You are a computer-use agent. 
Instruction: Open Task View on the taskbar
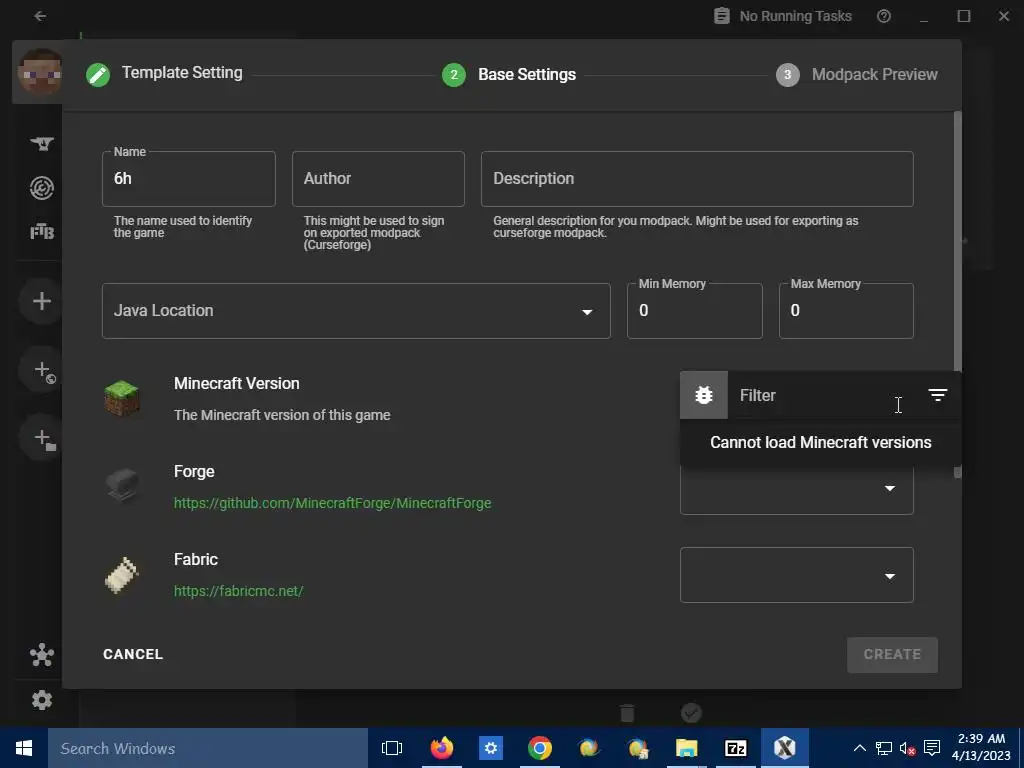coord(392,748)
